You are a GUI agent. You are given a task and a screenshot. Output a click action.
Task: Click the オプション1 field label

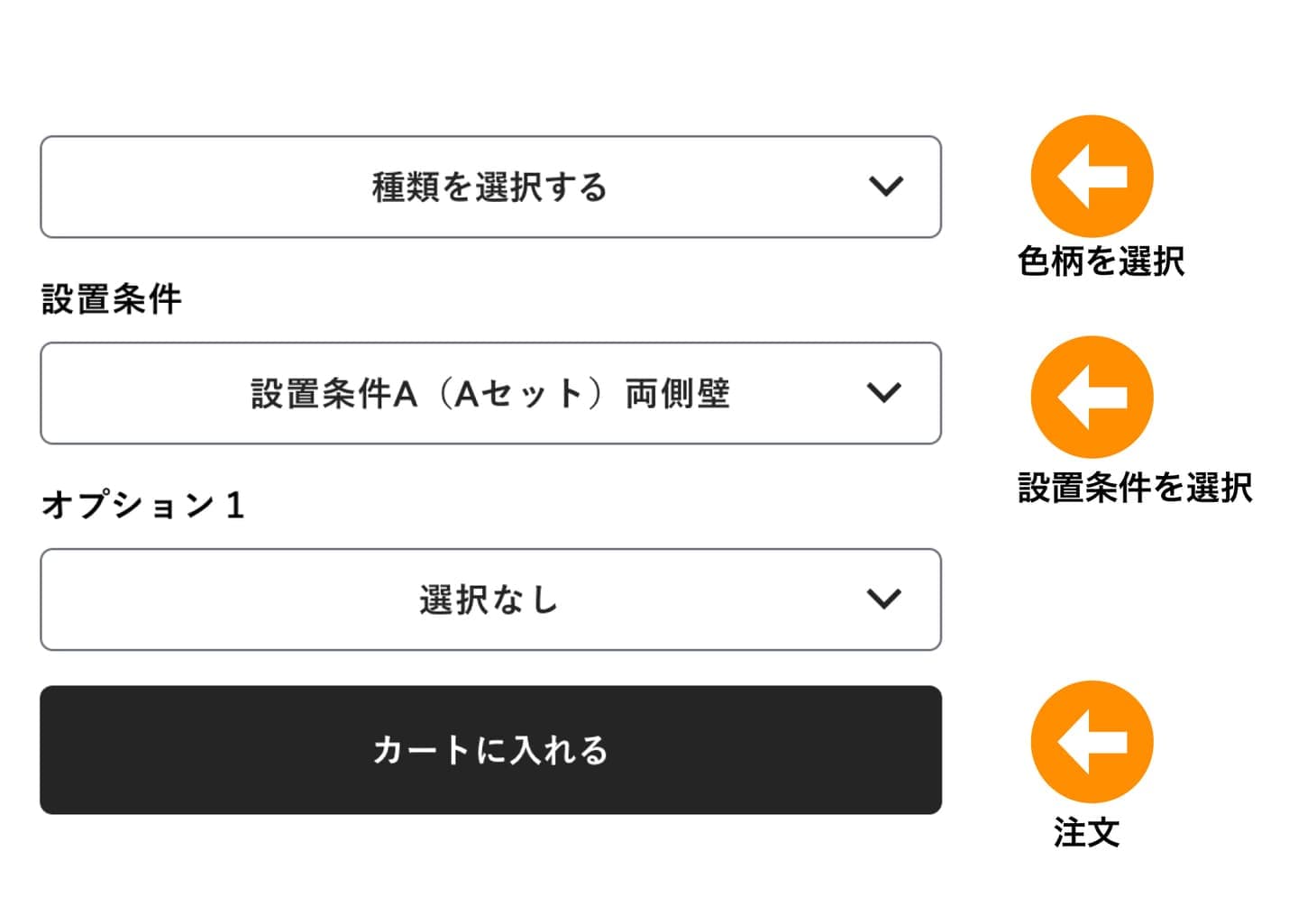143,505
